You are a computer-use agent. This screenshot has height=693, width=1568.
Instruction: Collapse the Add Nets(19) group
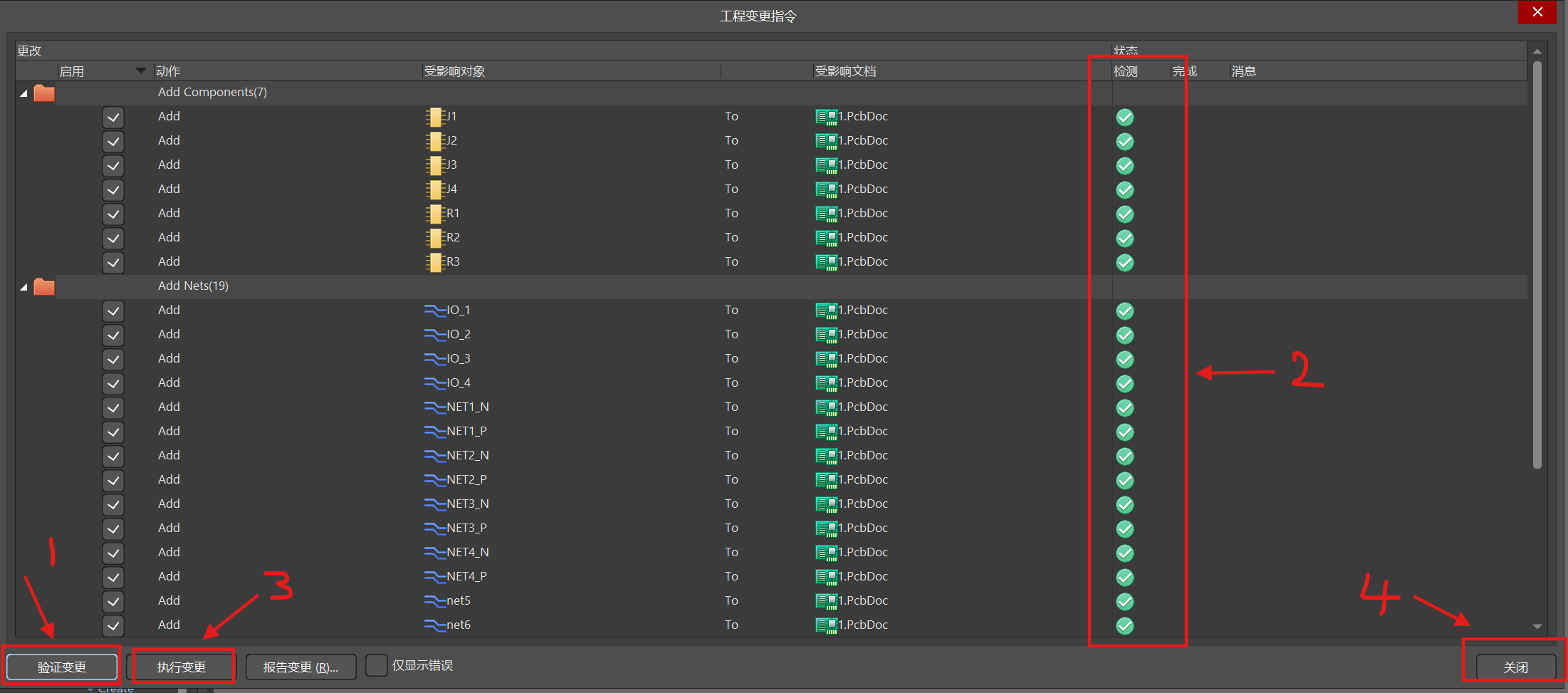23,287
